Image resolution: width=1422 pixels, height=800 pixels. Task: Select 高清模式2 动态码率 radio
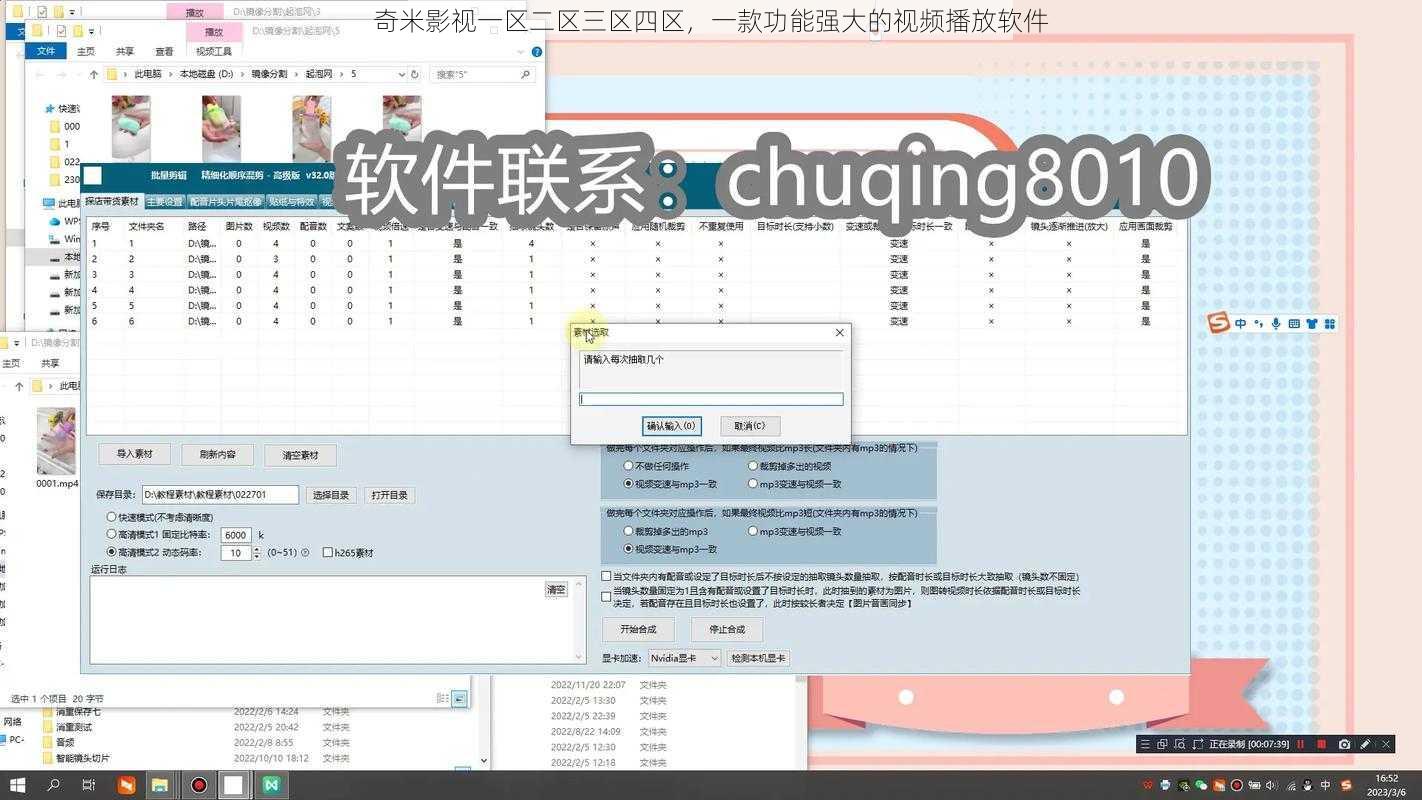click(112, 552)
